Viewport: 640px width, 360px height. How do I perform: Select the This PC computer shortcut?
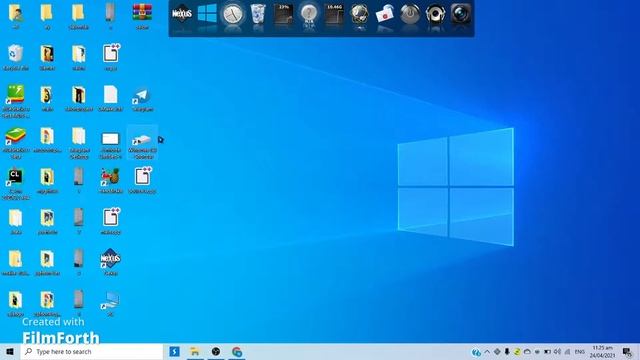111,301
